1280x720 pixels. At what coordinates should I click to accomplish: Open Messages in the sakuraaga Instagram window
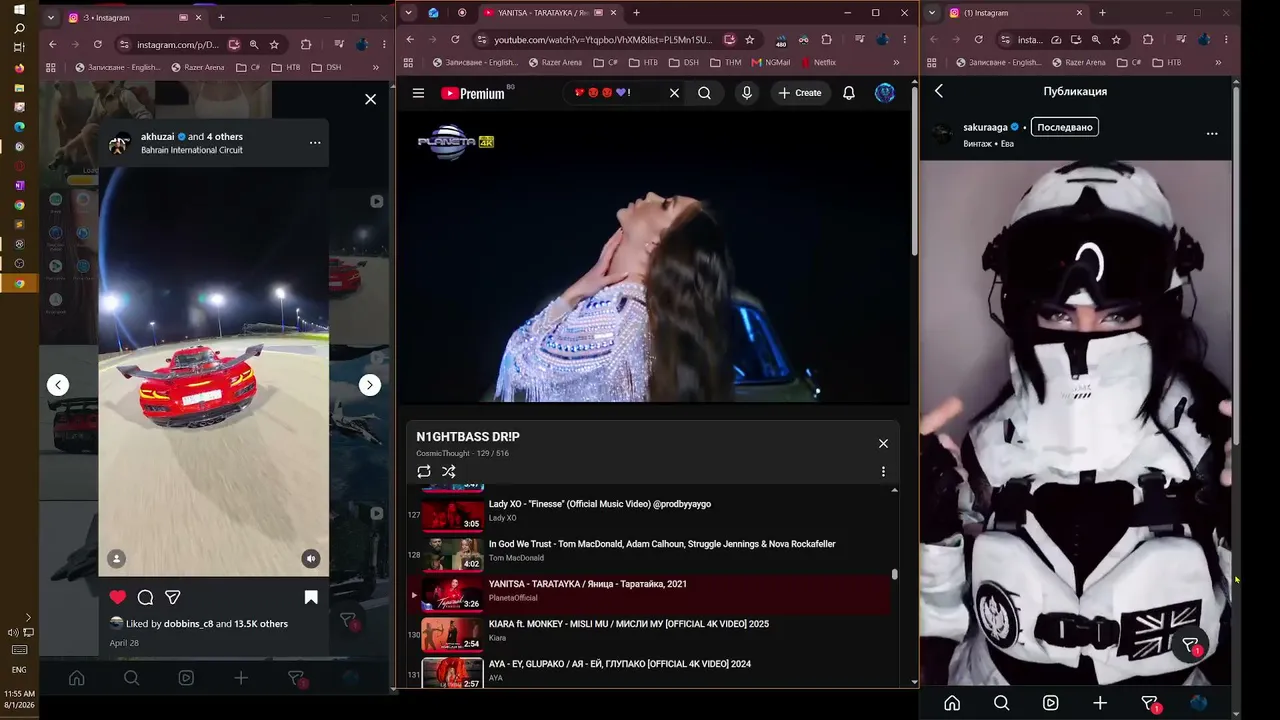(1150, 704)
